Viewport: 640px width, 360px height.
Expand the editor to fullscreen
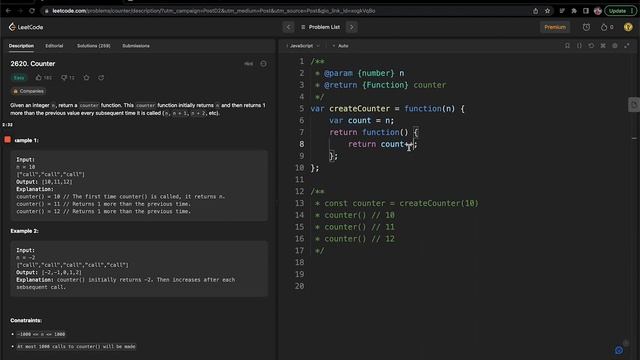627,46
